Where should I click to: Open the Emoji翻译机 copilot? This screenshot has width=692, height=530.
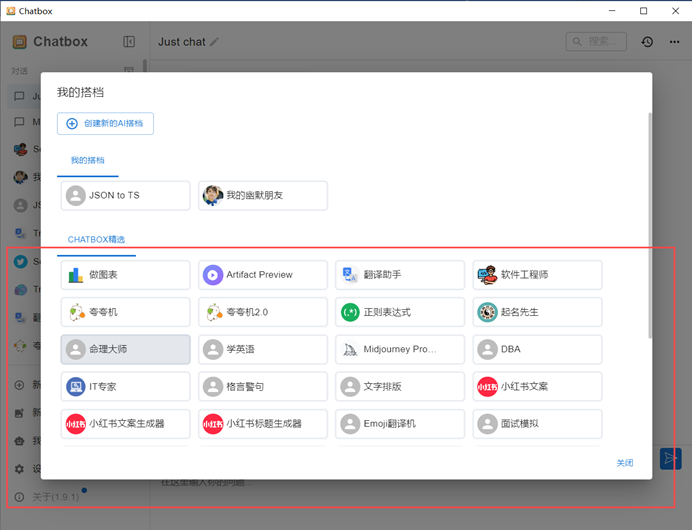tap(400, 424)
